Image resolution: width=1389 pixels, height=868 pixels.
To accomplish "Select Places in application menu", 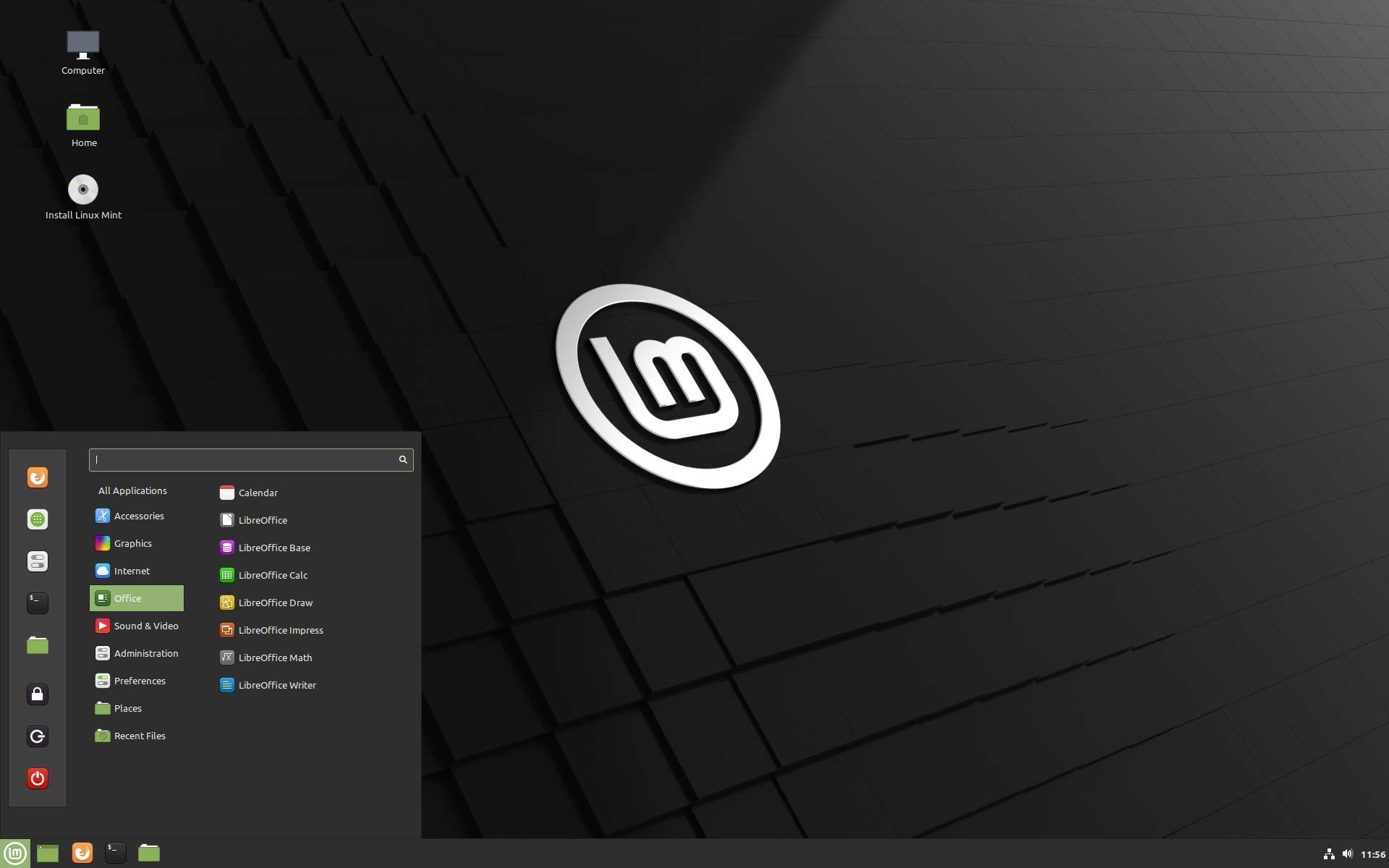I will pos(128,707).
